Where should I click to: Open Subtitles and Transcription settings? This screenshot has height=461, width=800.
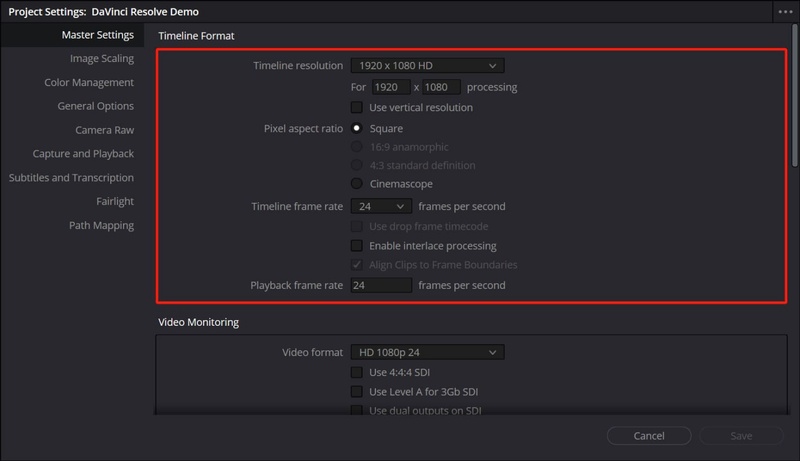pos(71,177)
